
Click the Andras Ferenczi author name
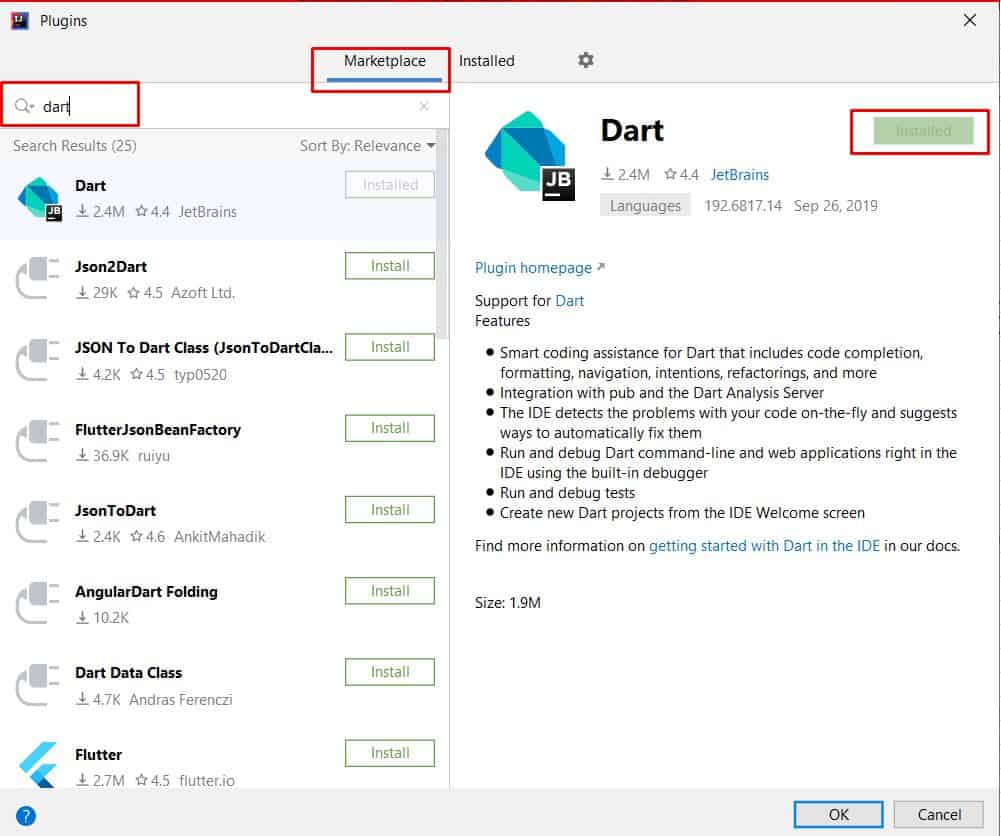(181, 699)
